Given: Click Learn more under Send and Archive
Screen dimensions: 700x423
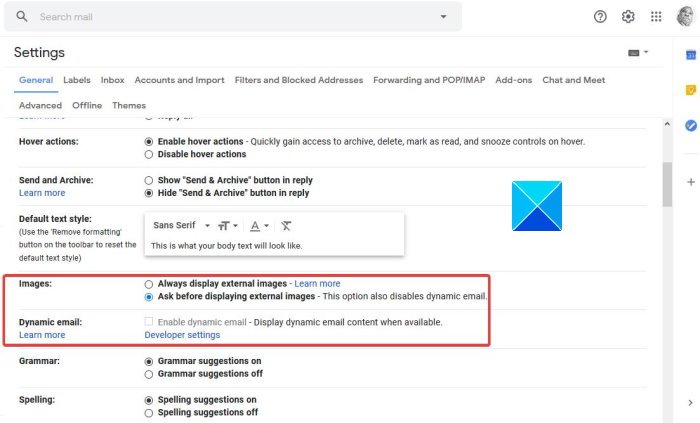Looking at the screenshot, I should click(42, 193).
